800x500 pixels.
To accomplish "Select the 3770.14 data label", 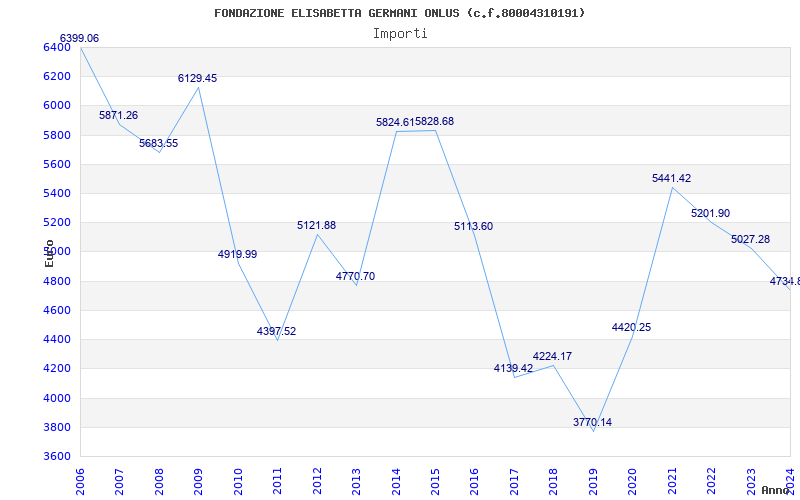I will click(593, 422).
